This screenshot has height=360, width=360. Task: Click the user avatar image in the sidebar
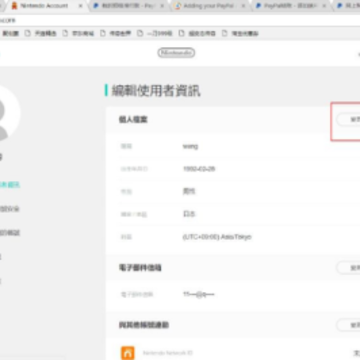(x=7, y=113)
